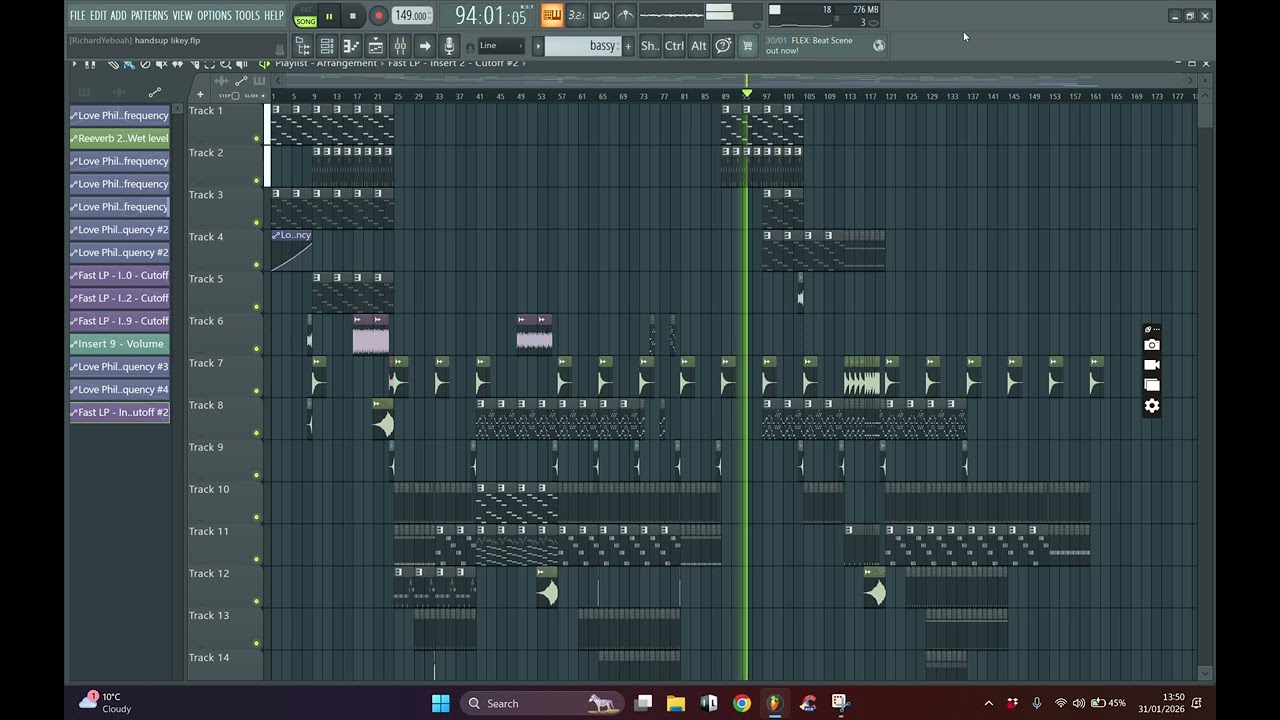Open the mixer icon
Image resolution: width=1280 pixels, height=720 pixels.
tap(400, 46)
